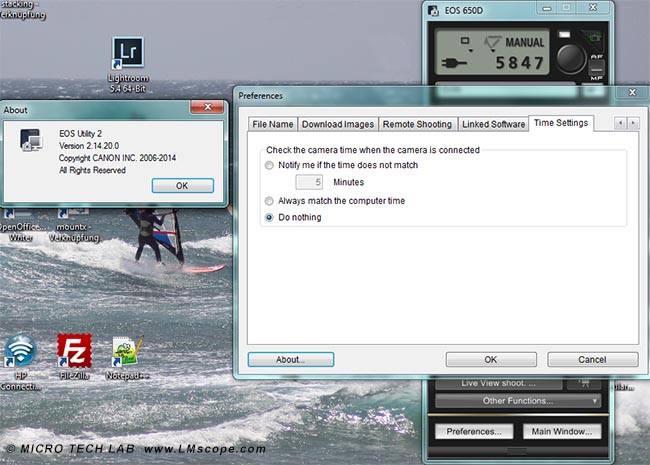Screen dimensions: 650x465
Task: Open the Notepad++ desktop icon
Action: point(126,350)
